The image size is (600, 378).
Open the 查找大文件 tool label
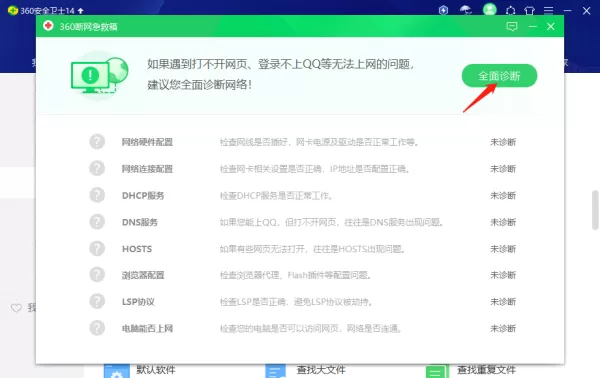321,370
